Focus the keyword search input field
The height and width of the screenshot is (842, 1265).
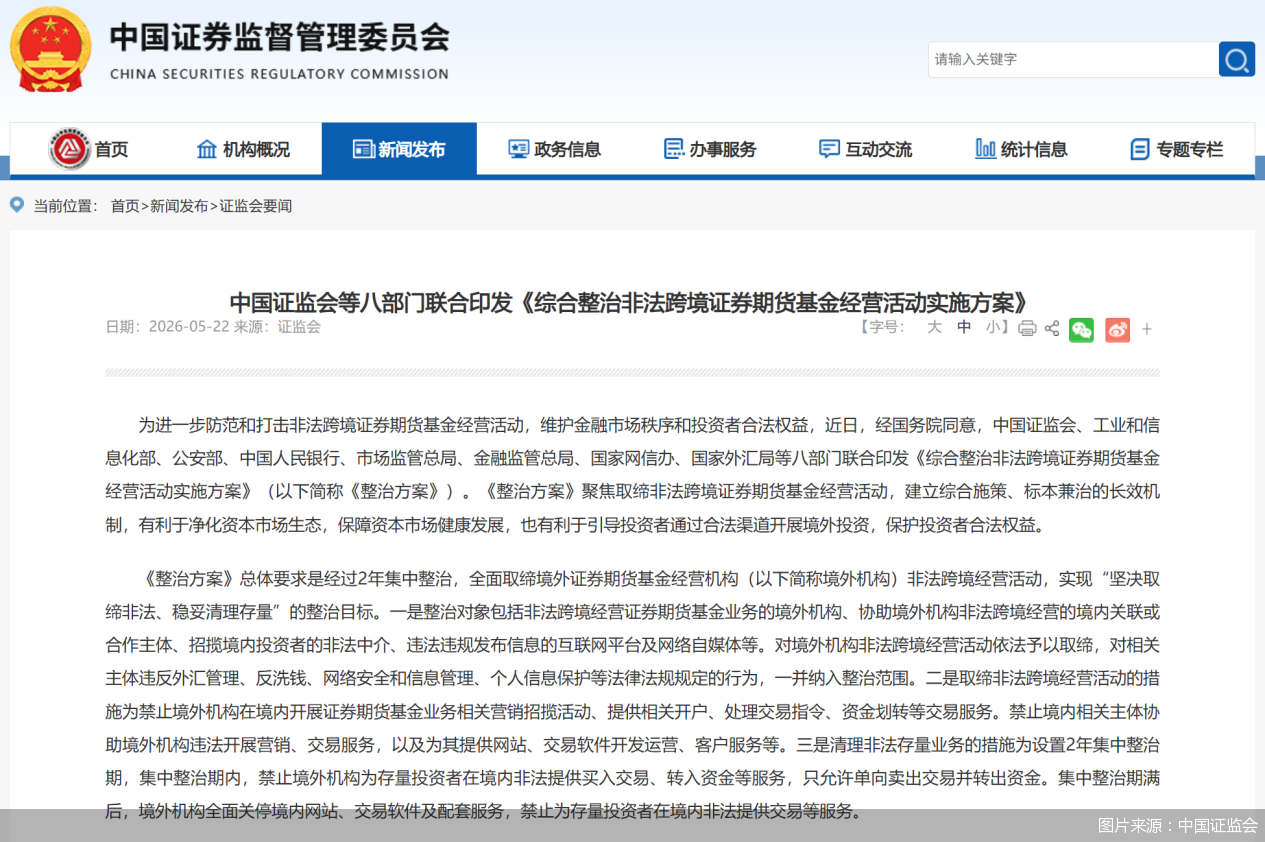(x=1073, y=59)
